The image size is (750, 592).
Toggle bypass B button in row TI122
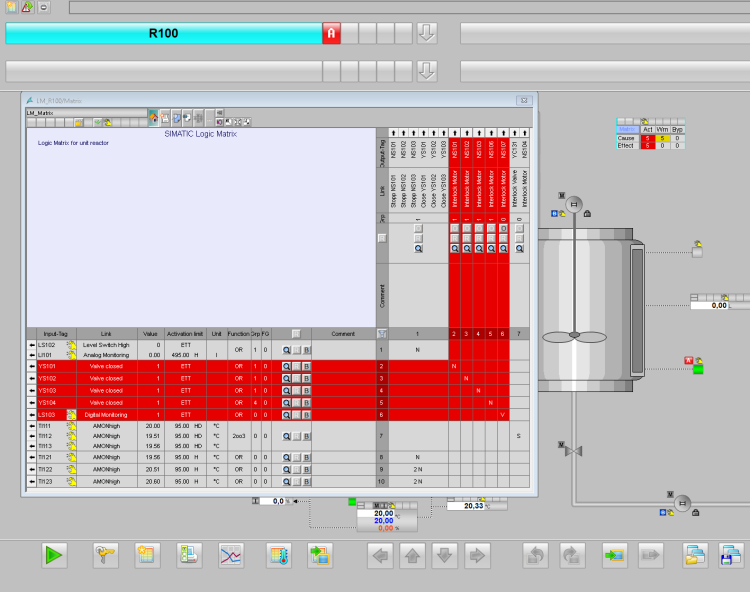click(307, 470)
